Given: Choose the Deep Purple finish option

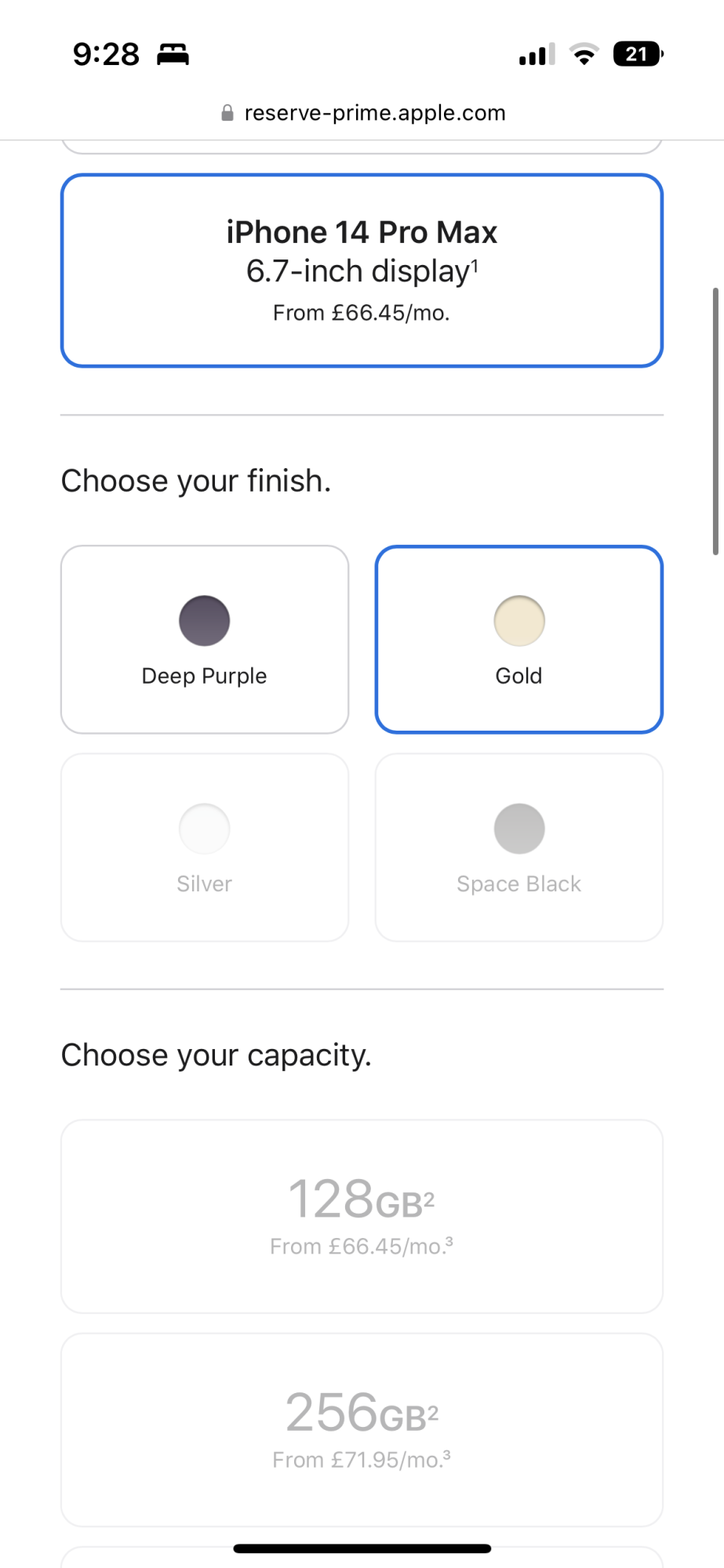Looking at the screenshot, I should 205,640.
